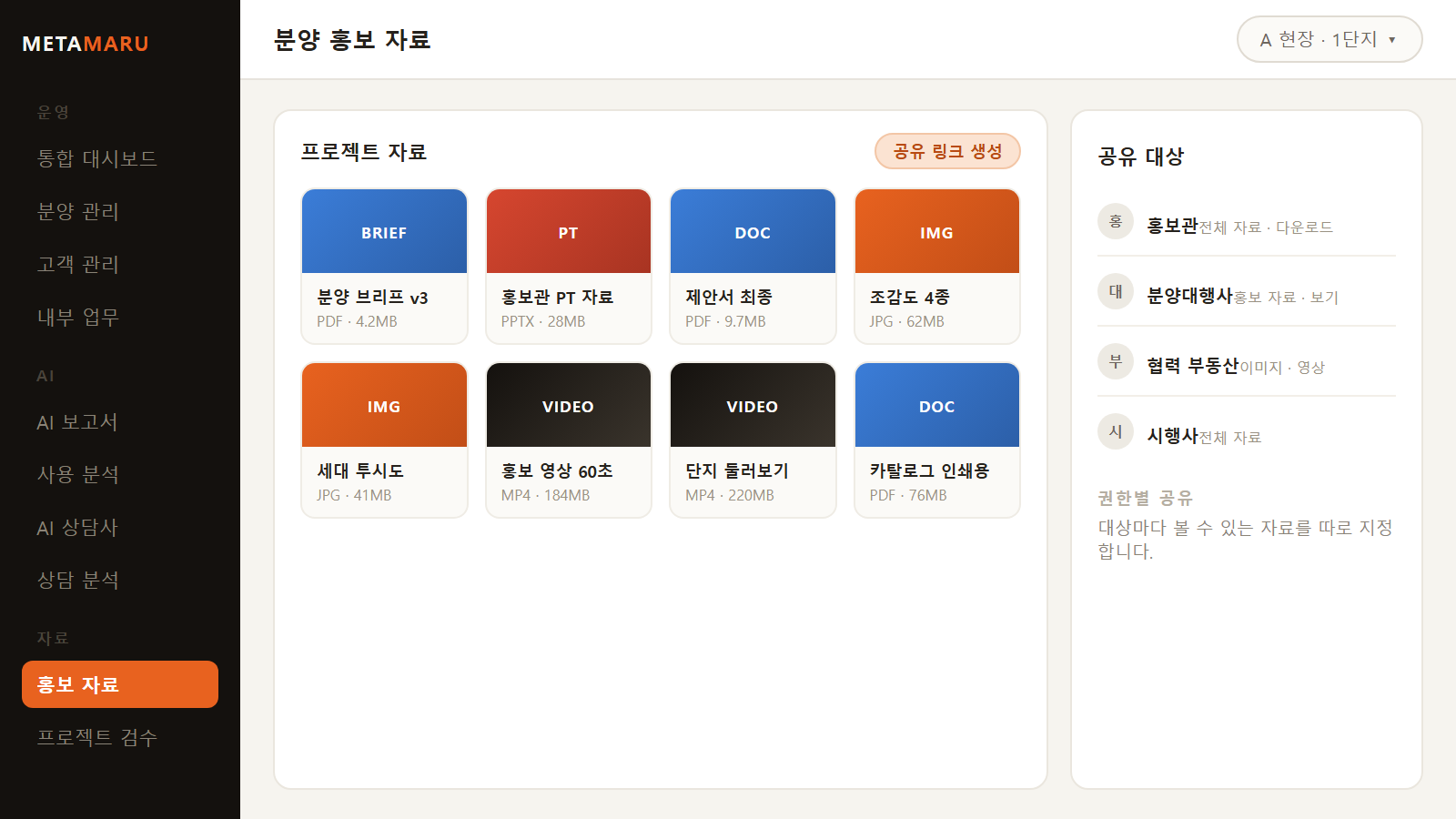Image resolution: width=1456 pixels, height=819 pixels.
Task: Click 홍보 자료 · 보기 permission text
Action: [1286, 298]
